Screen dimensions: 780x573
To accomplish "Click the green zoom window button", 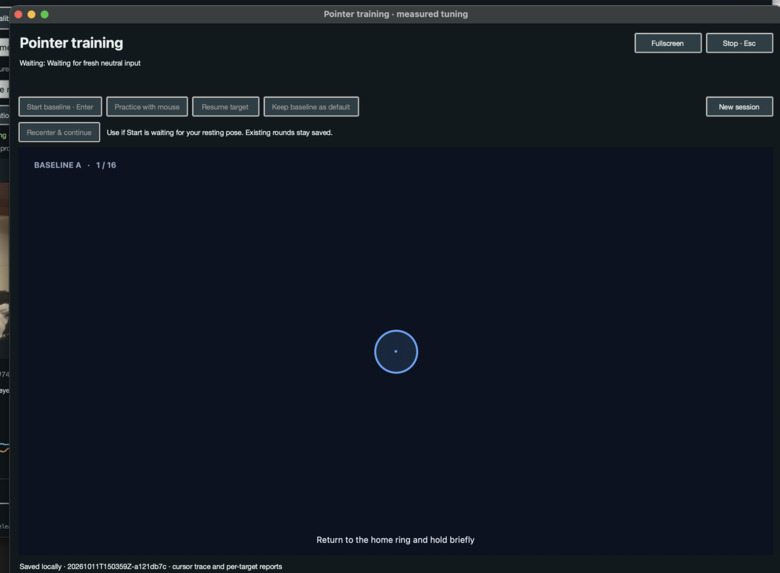I will tap(44, 14).
